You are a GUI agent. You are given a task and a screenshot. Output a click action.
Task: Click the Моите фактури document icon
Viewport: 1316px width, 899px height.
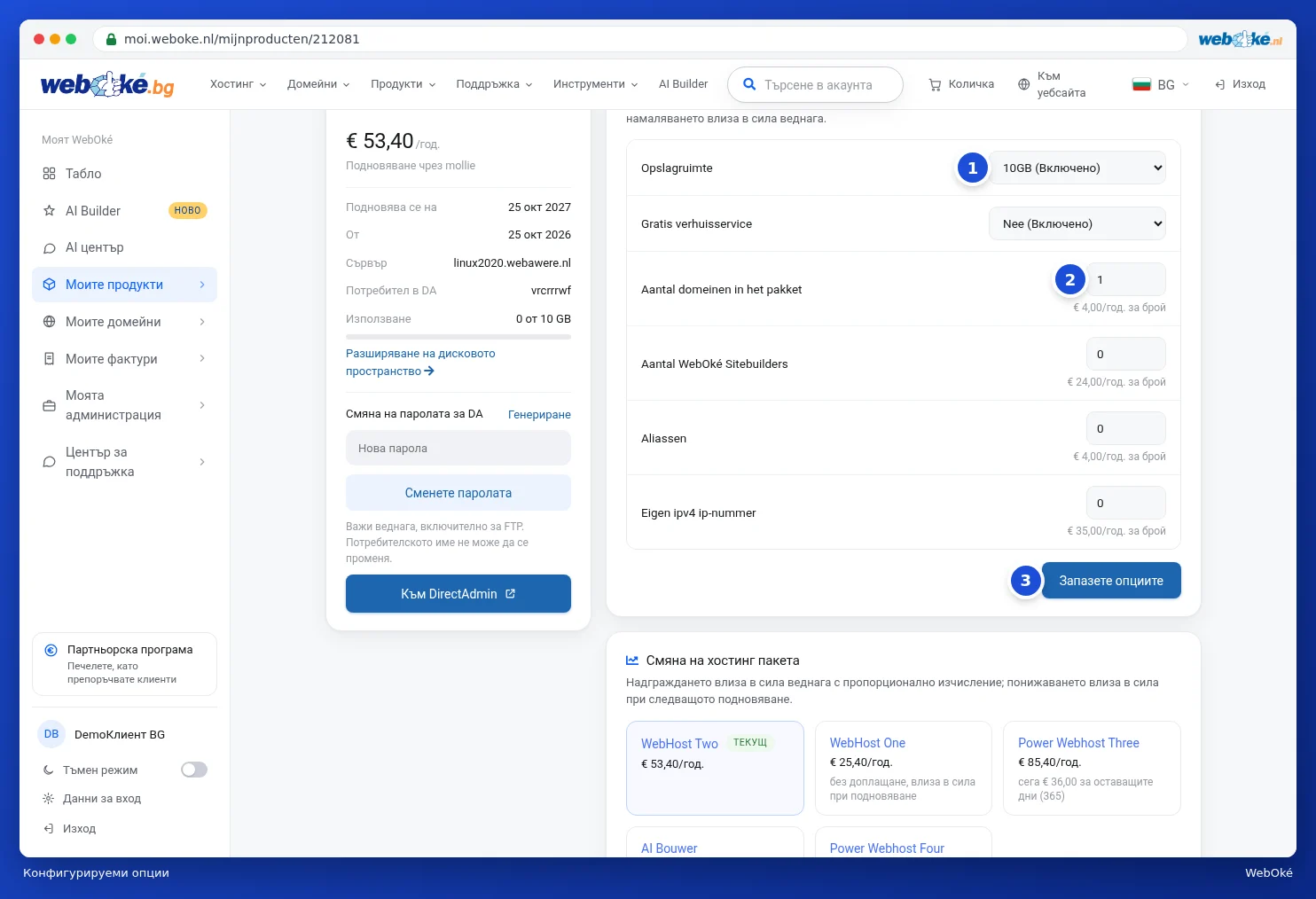tap(50, 359)
